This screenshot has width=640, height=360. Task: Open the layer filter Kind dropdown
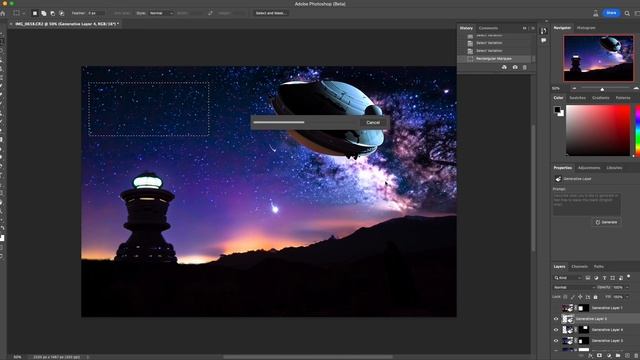click(568, 278)
